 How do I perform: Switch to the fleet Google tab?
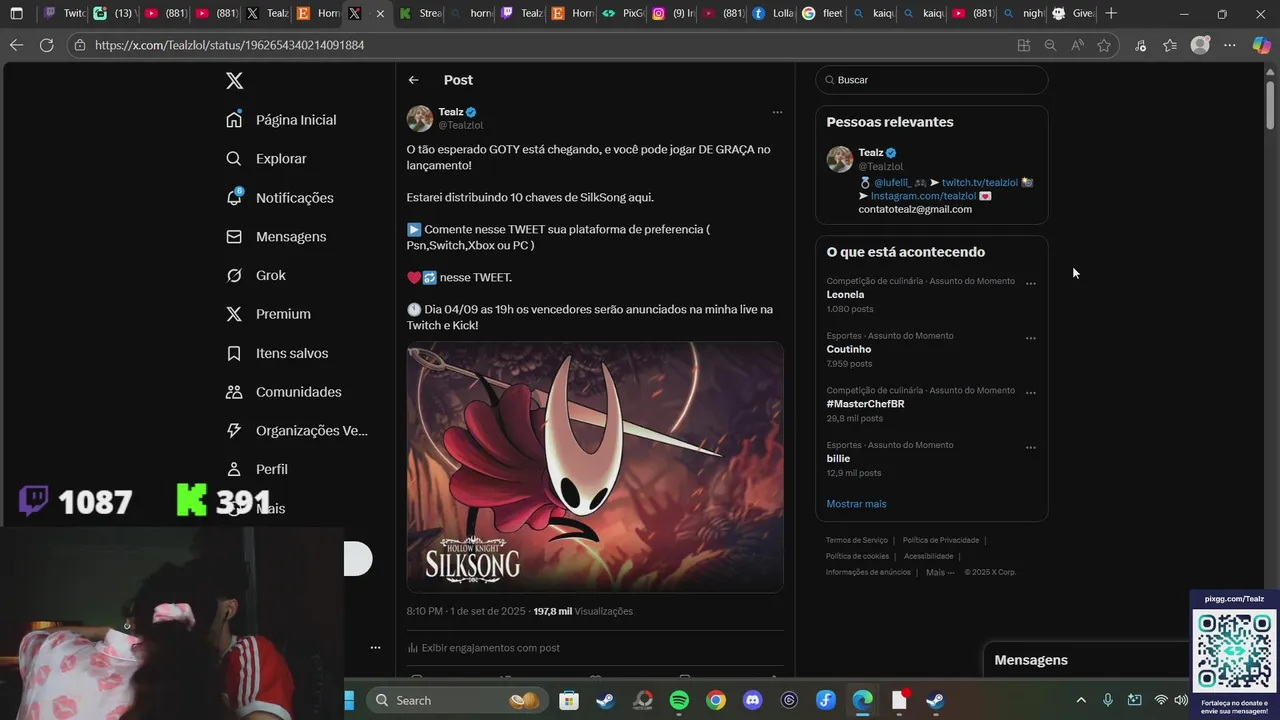(822, 14)
